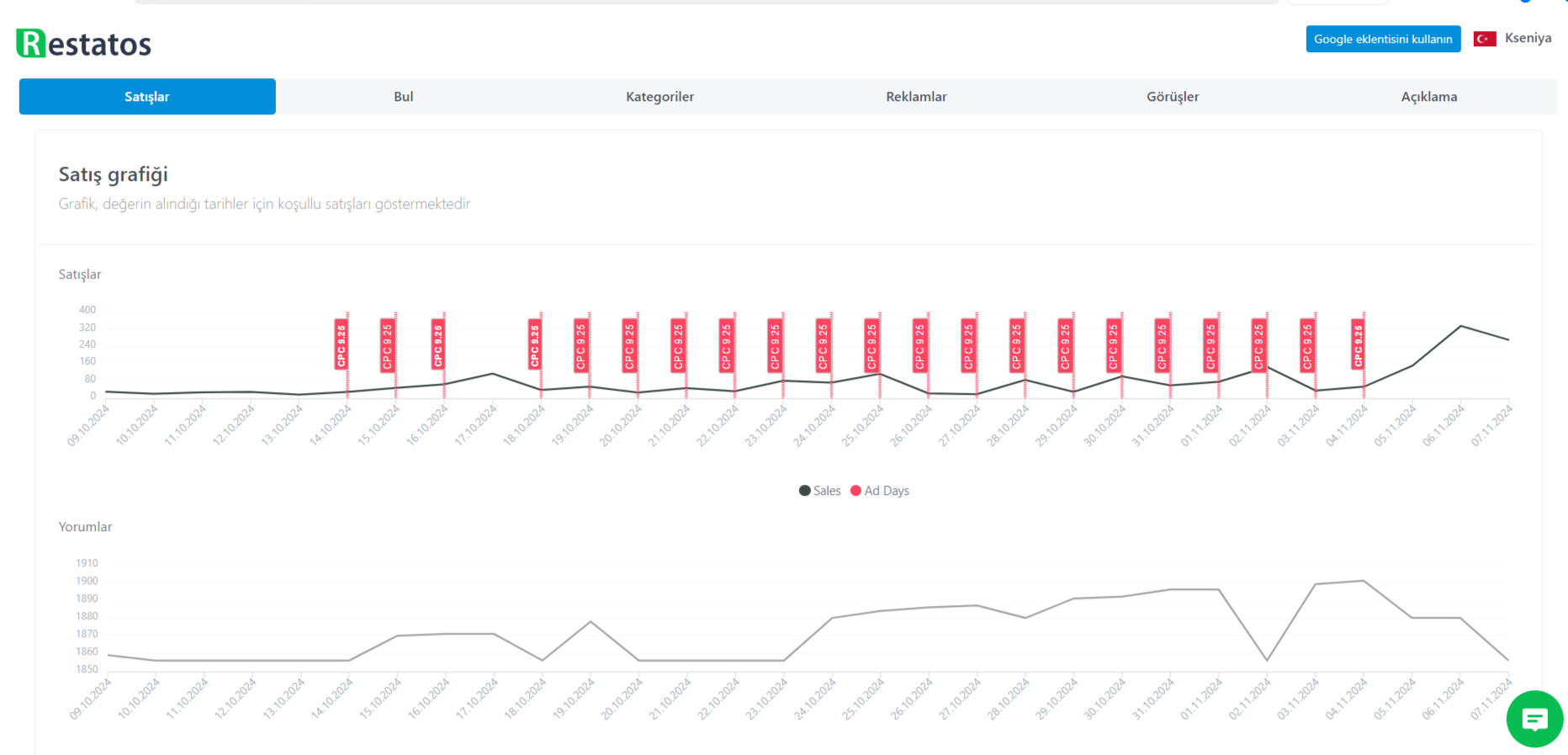Screen dimensions: 1568x755
Task: Click the 1850 value on Yorumlar axis
Action: [87, 669]
